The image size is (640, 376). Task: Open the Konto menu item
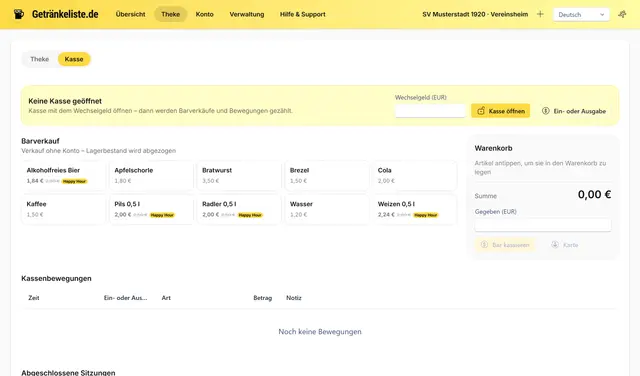[x=204, y=14]
